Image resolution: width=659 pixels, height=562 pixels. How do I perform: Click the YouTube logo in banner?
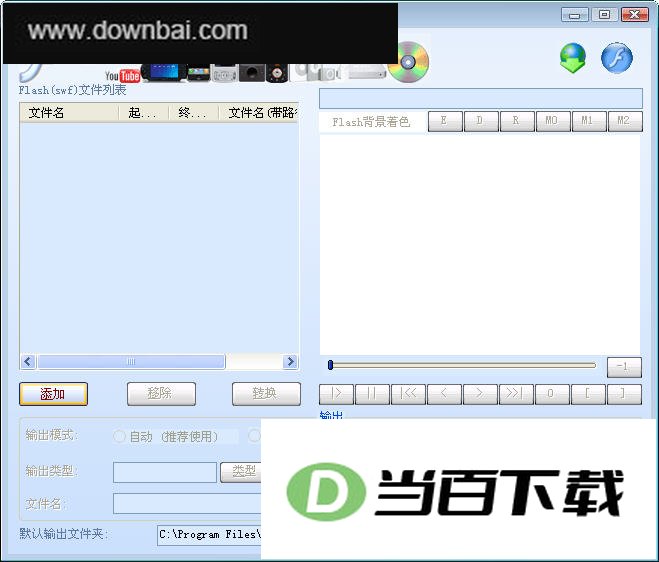coord(122,76)
